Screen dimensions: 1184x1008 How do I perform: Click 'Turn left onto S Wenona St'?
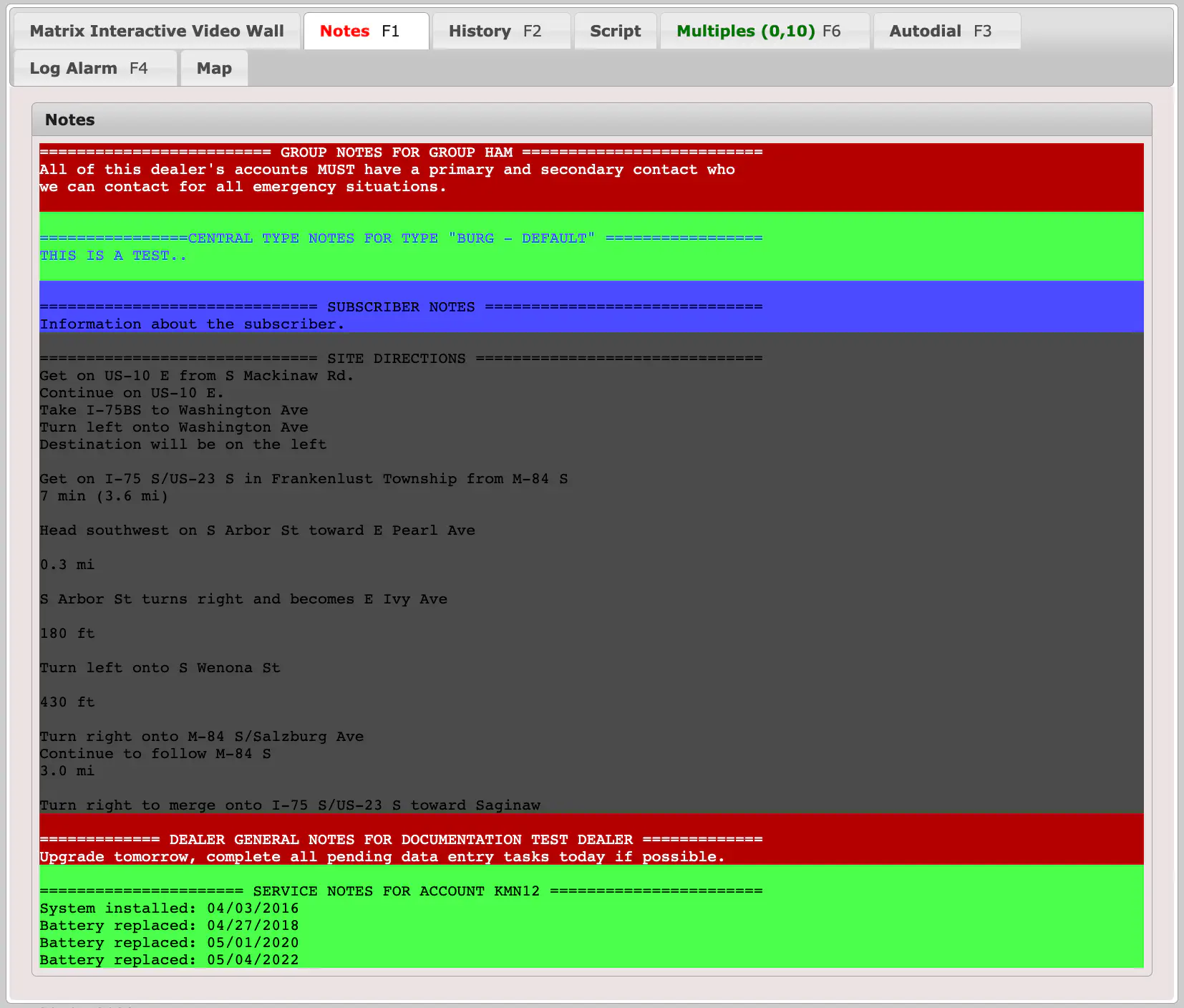(160, 668)
